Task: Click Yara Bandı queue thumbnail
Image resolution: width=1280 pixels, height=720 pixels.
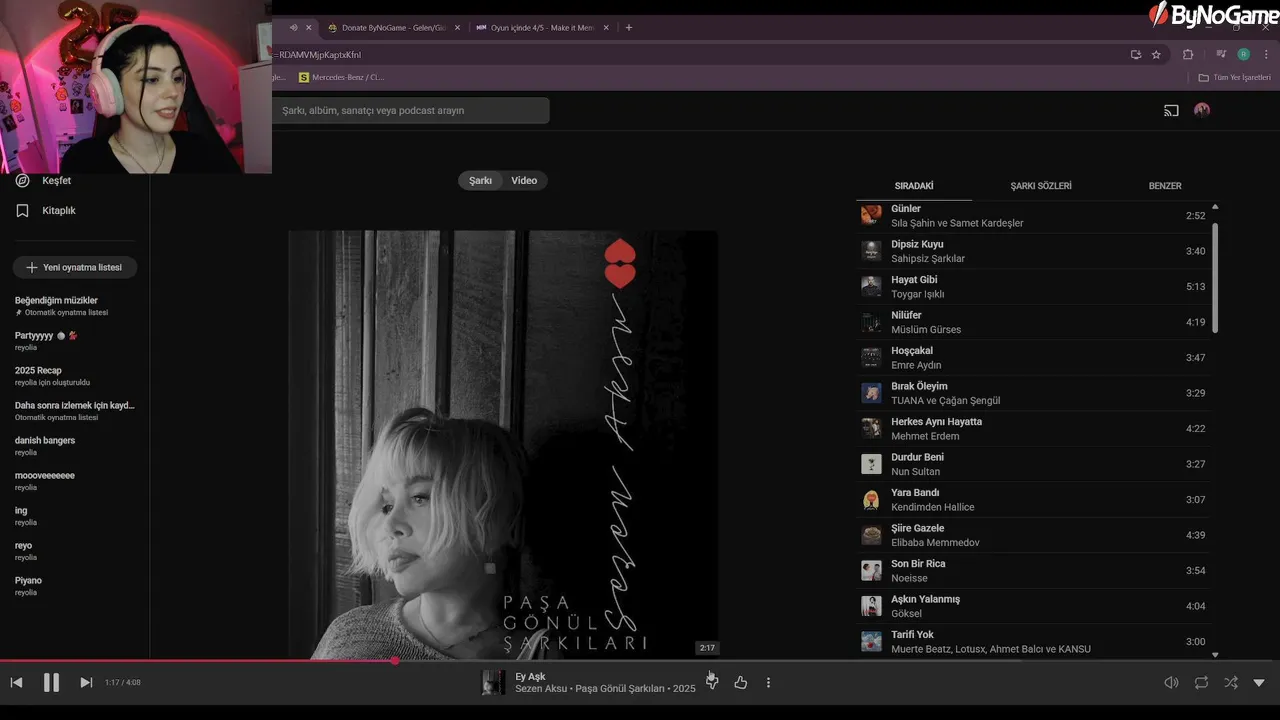Action: pos(871,499)
